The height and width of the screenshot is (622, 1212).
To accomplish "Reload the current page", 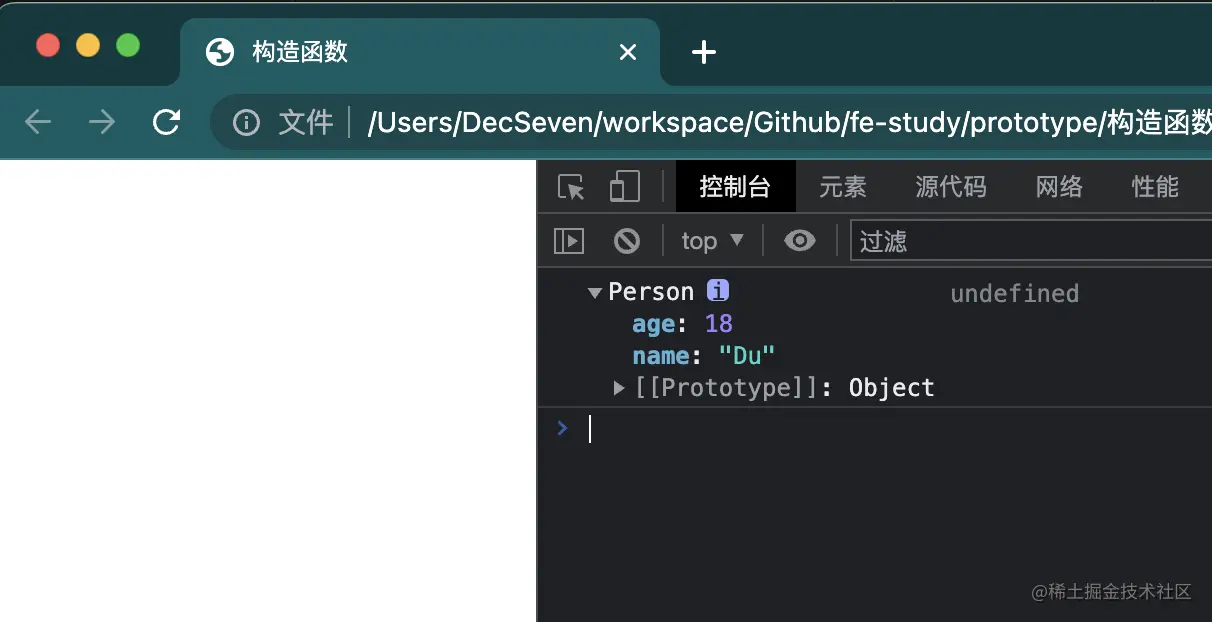I will tap(166, 122).
